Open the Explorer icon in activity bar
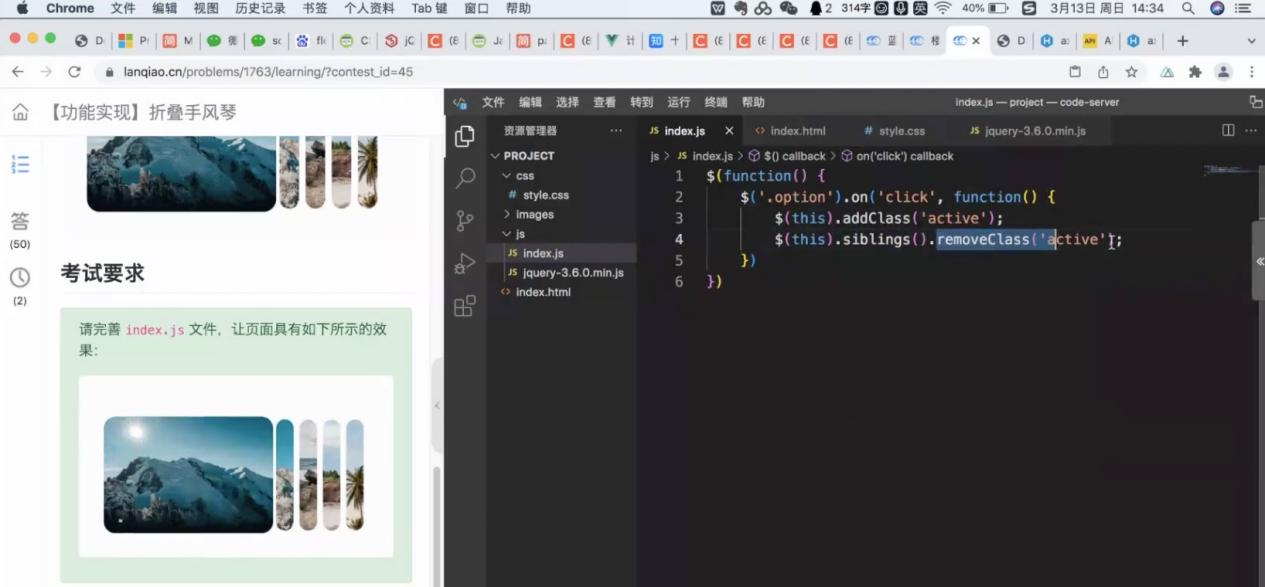This screenshot has width=1265, height=587. (x=465, y=137)
